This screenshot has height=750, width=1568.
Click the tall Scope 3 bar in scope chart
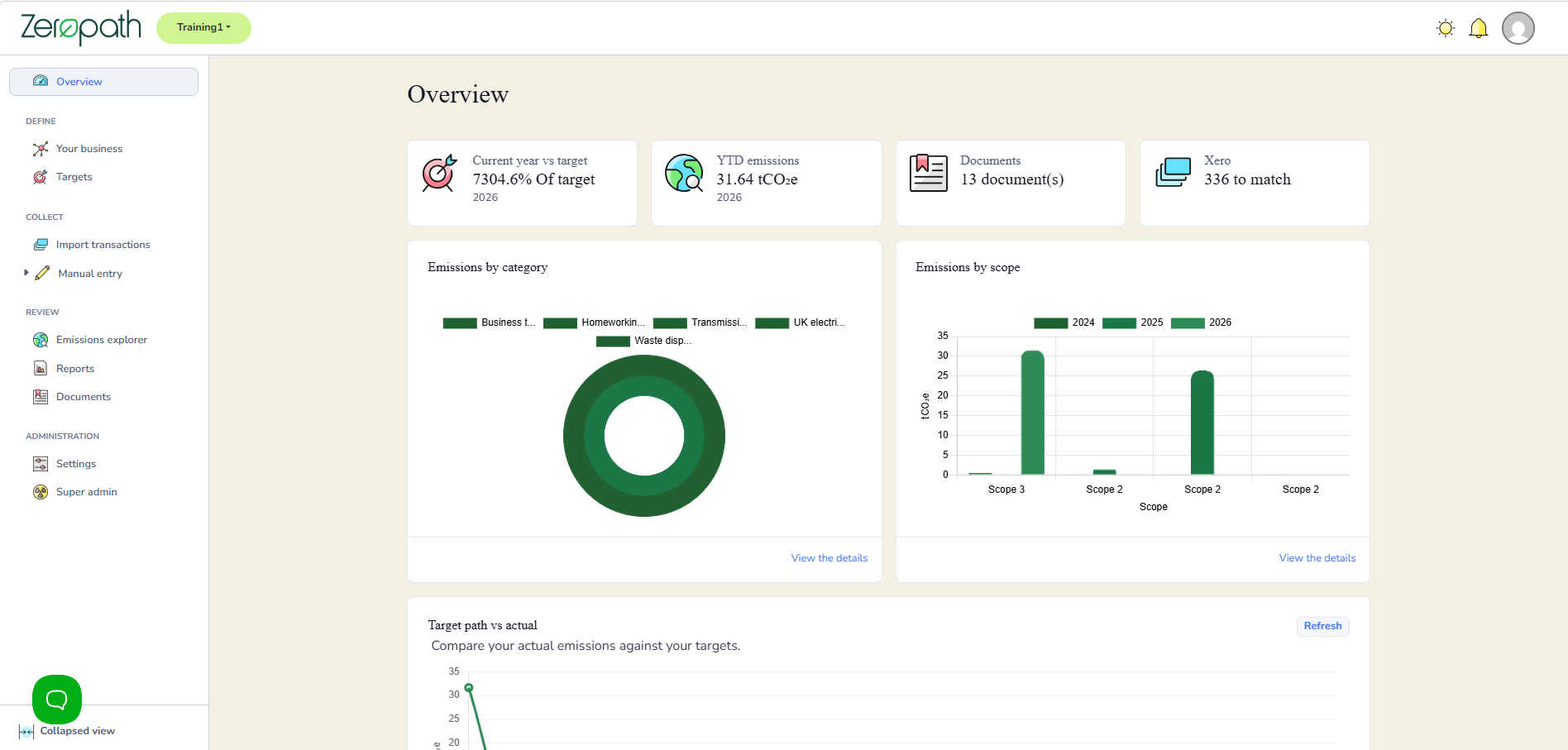click(x=1032, y=413)
